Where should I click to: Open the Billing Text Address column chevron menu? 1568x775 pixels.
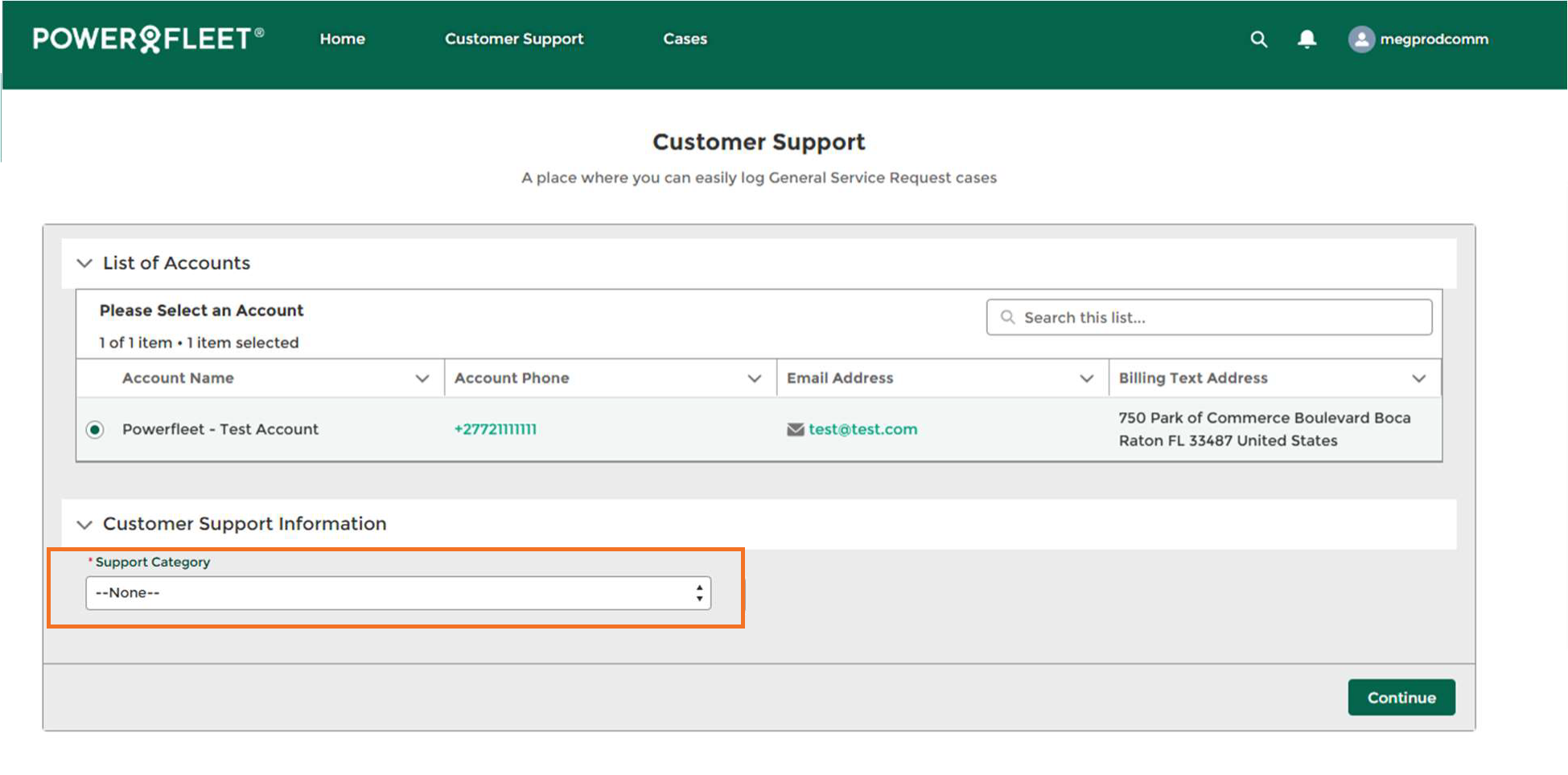(1419, 378)
